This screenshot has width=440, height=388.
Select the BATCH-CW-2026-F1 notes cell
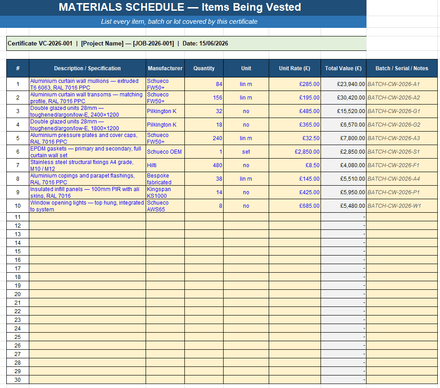(402, 165)
